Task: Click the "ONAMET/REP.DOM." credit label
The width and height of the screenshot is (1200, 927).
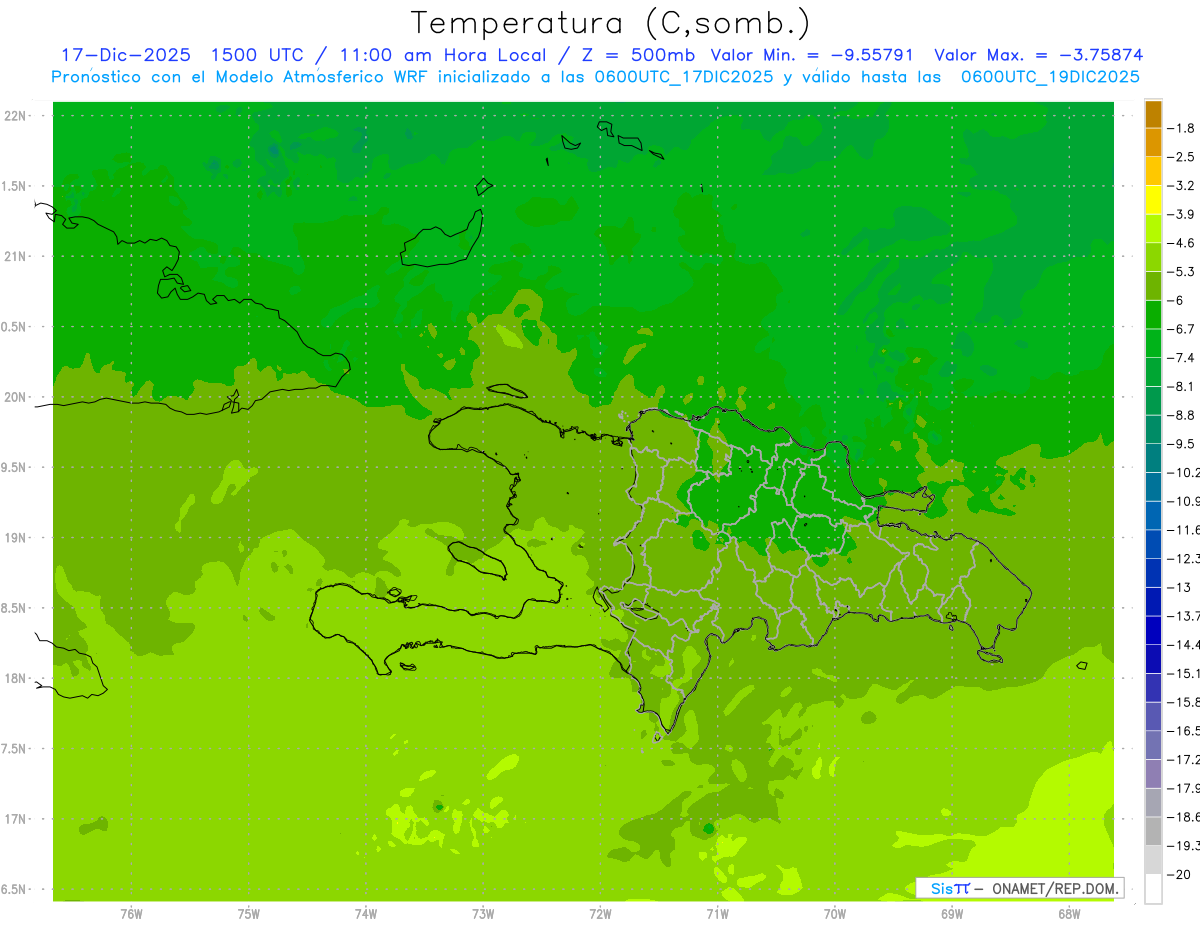Action: click(1055, 888)
